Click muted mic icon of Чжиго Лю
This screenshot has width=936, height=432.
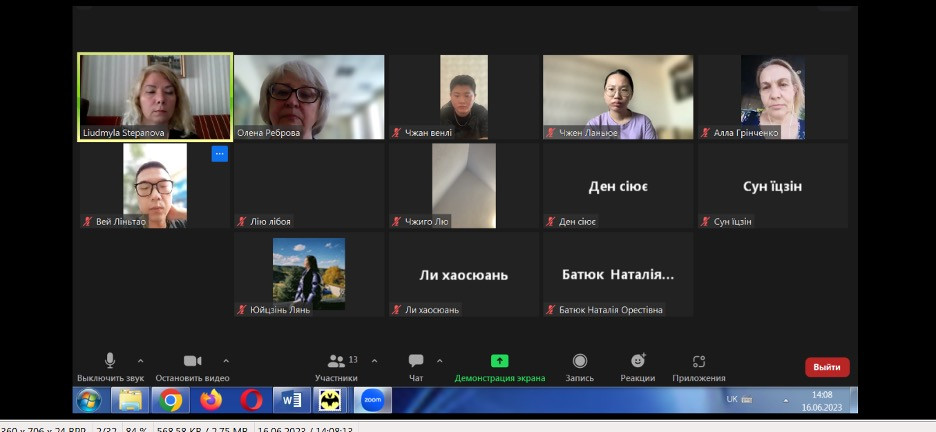[396, 221]
